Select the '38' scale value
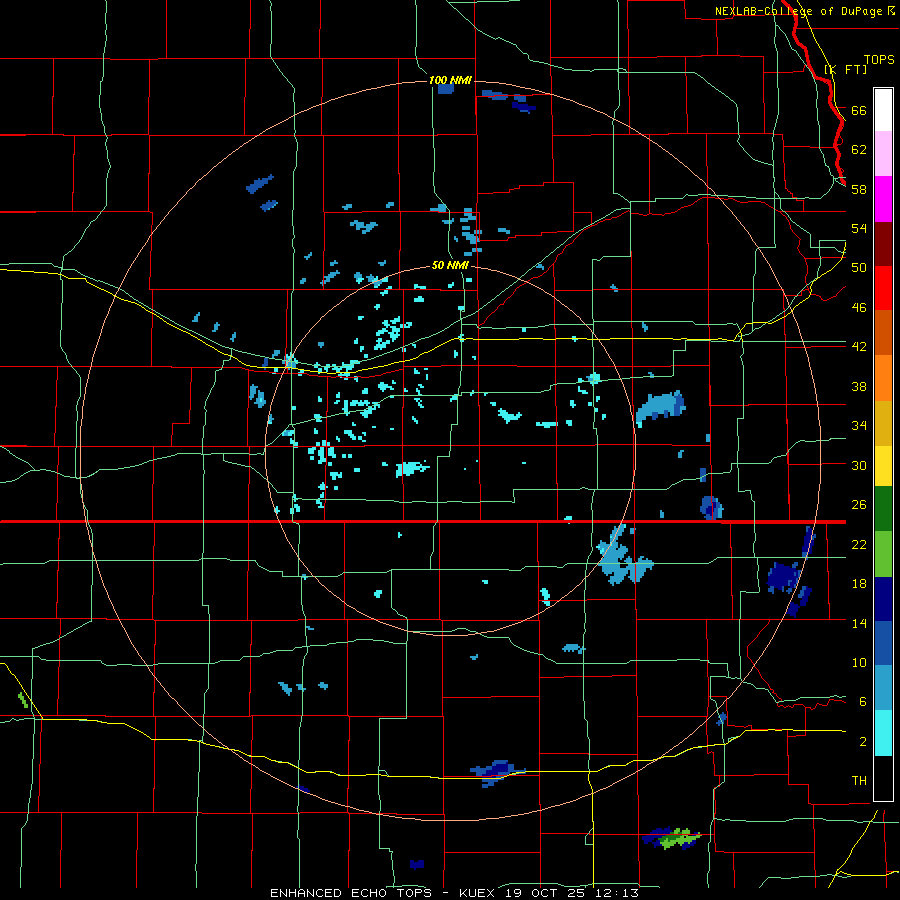This screenshot has height=900, width=900. click(x=859, y=386)
